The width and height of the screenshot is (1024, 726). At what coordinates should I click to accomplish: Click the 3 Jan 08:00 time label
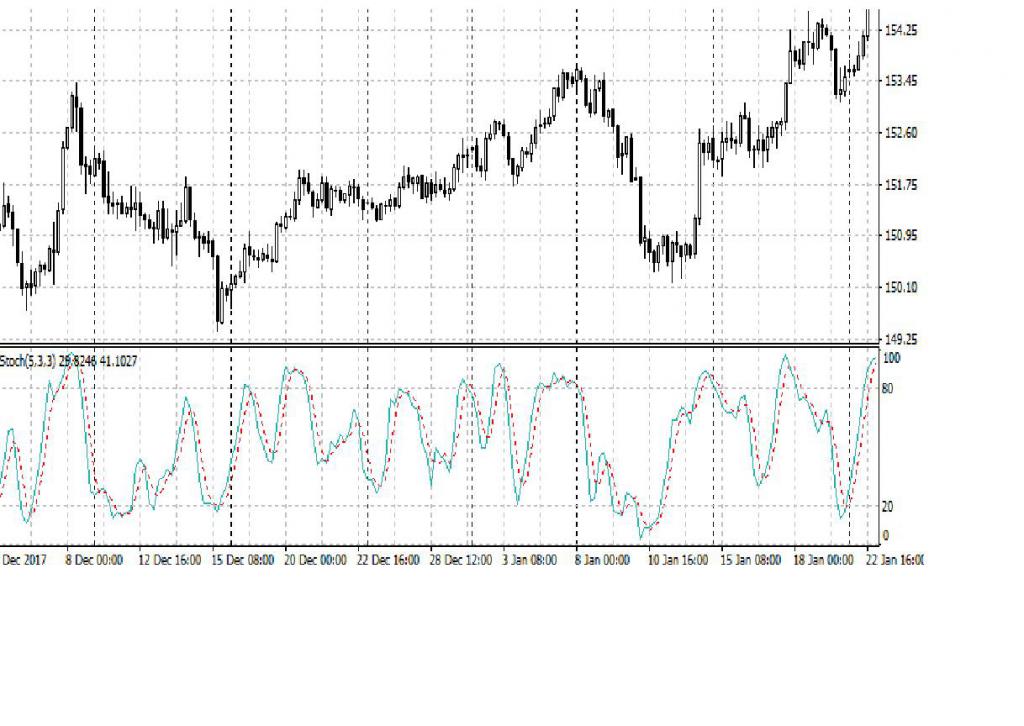pyautogui.click(x=529, y=561)
